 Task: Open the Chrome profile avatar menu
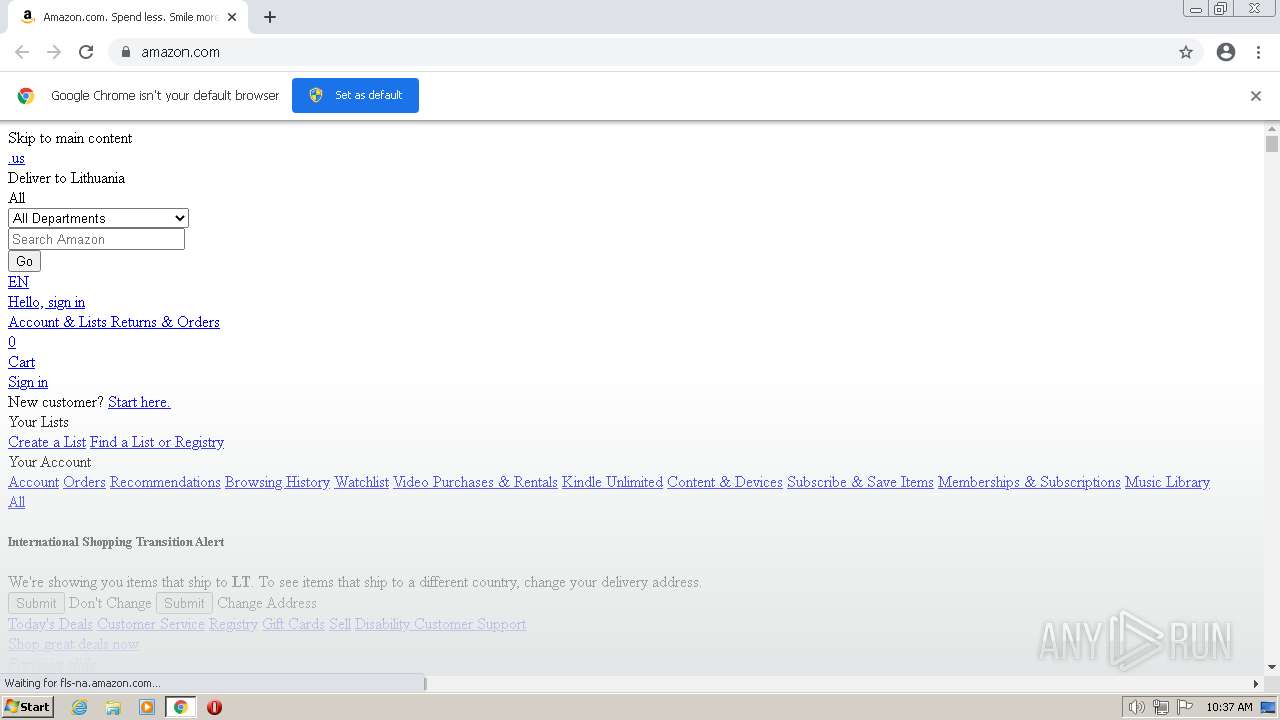[x=1226, y=52]
